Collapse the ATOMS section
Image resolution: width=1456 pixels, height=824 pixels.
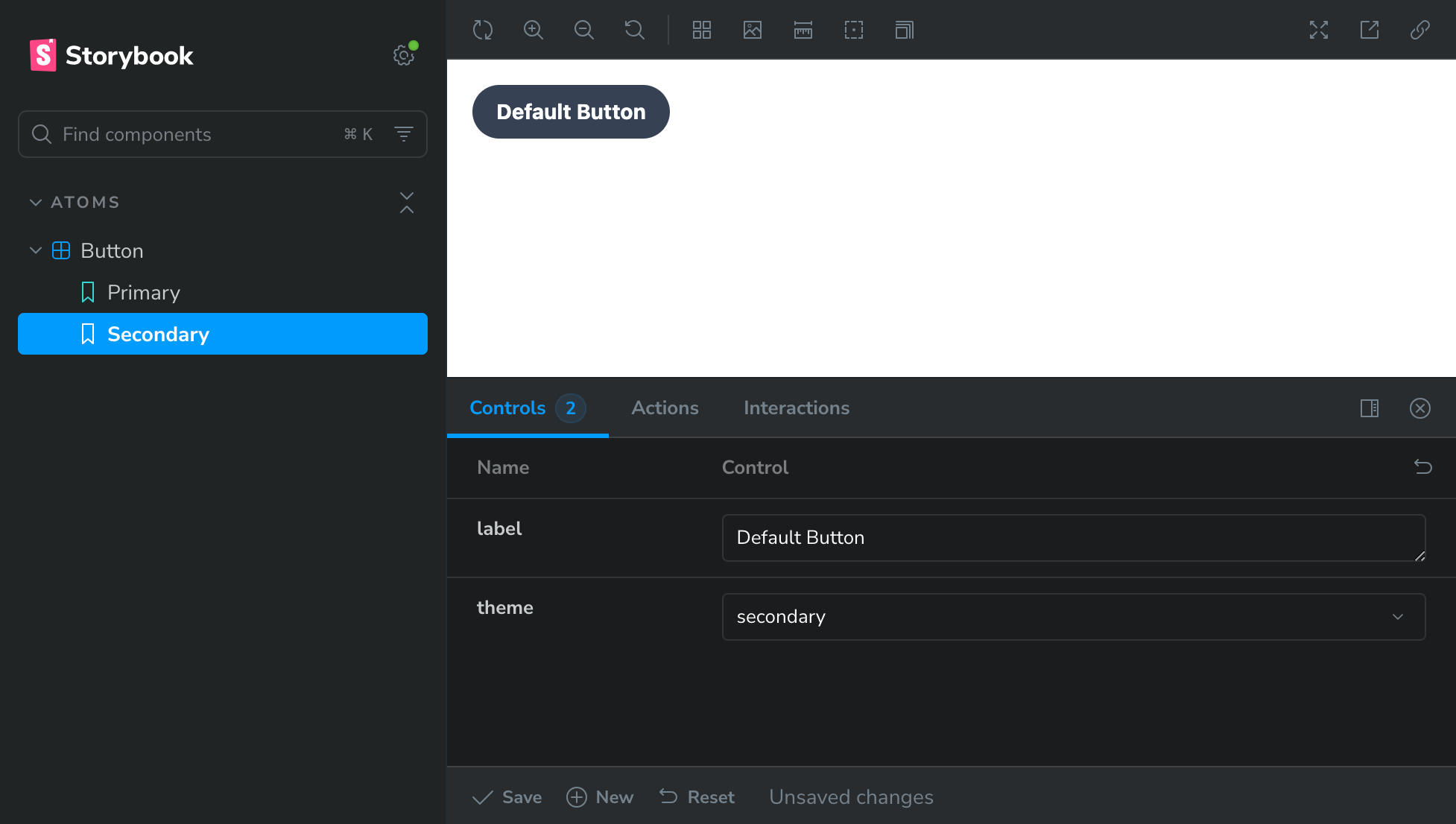click(35, 202)
